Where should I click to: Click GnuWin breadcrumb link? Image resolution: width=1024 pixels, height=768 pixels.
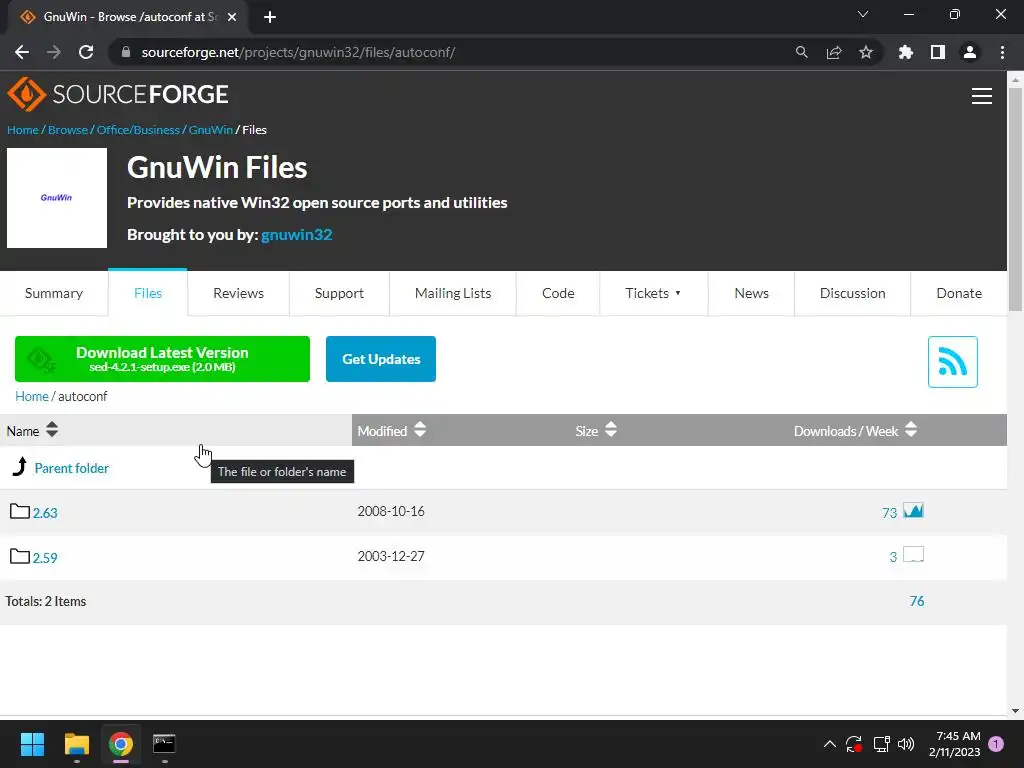click(210, 130)
